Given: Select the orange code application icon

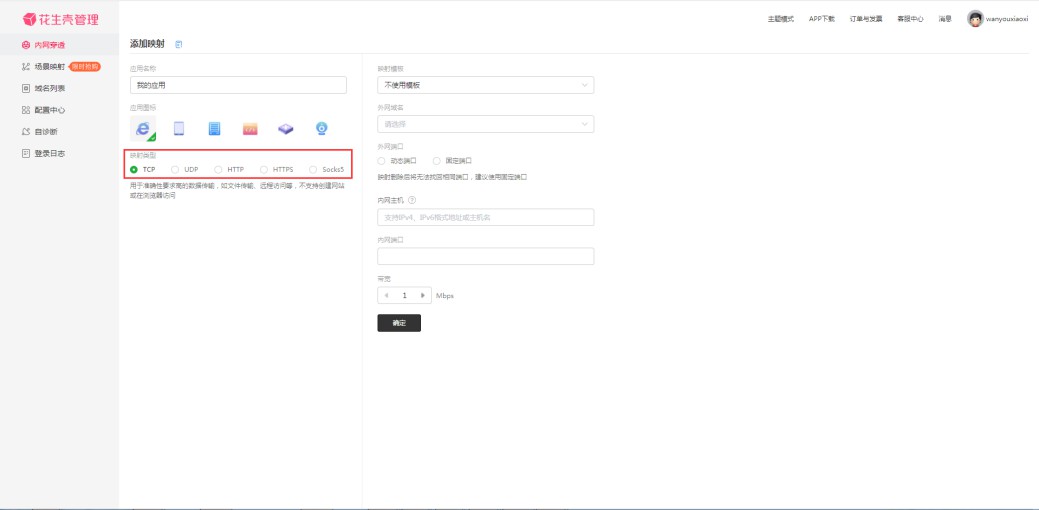Looking at the screenshot, I should tap(250, 128).
